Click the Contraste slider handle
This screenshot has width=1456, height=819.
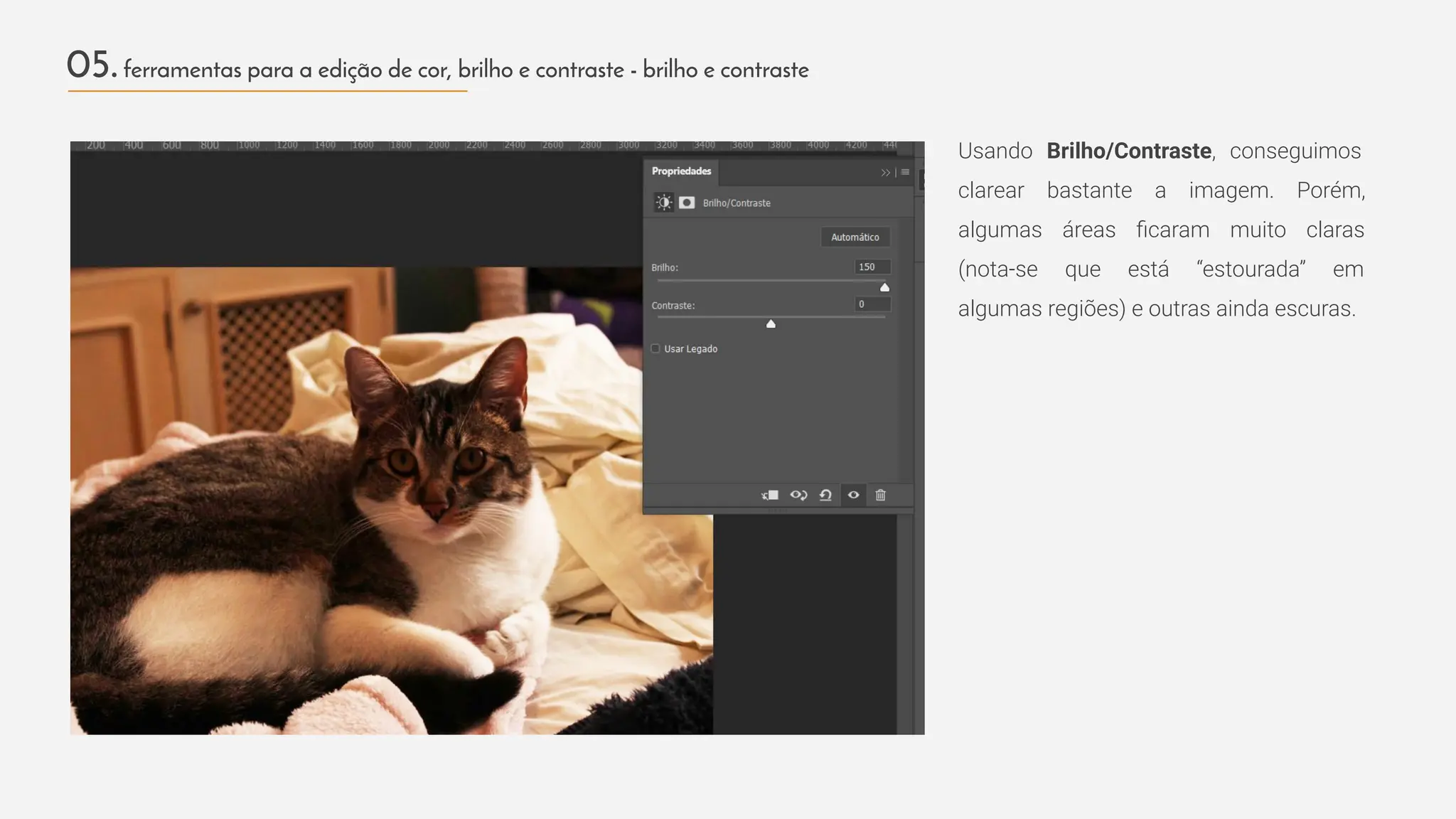coord(771,324)
